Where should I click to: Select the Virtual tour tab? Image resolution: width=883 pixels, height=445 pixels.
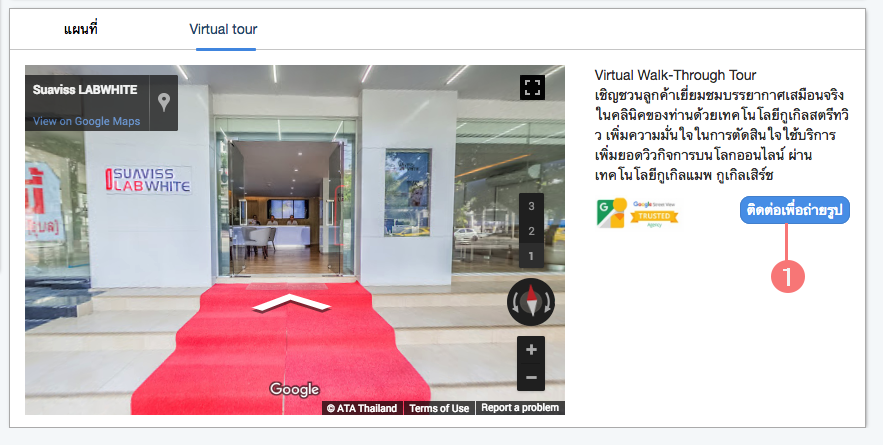[223, 28]
